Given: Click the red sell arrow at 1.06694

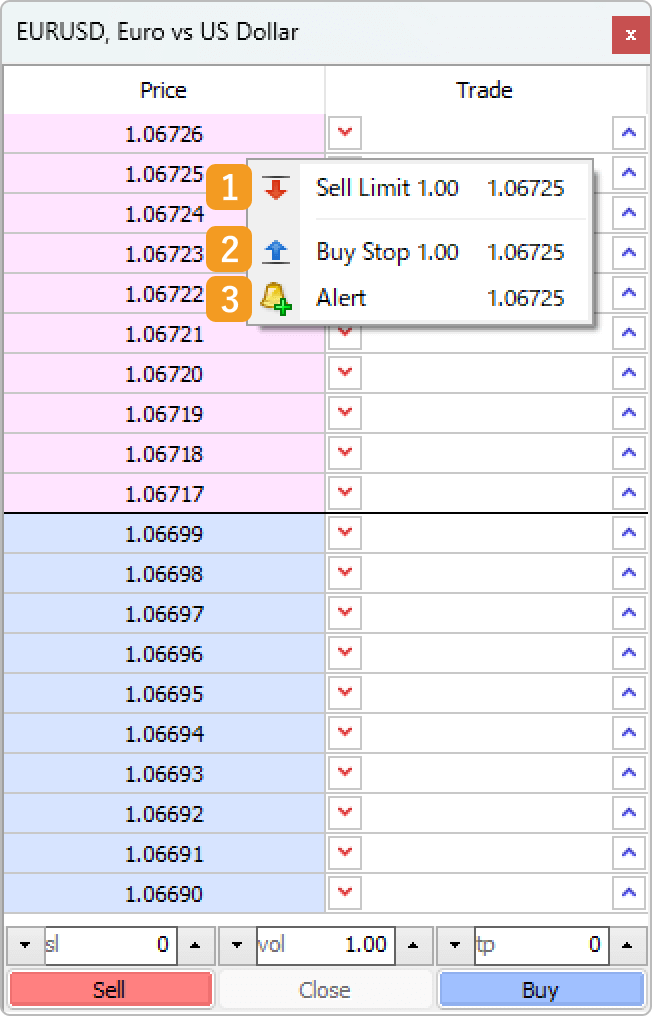Looking at the screenshot, I should pos(345,733).
